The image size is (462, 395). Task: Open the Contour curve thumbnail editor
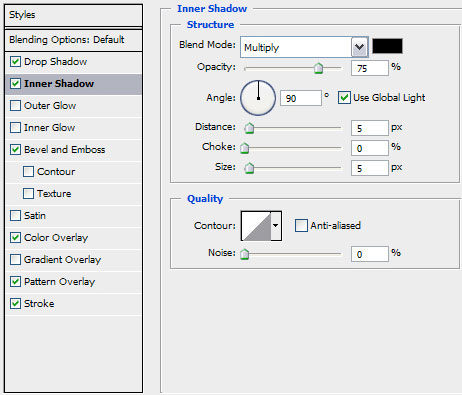(256, 226)
